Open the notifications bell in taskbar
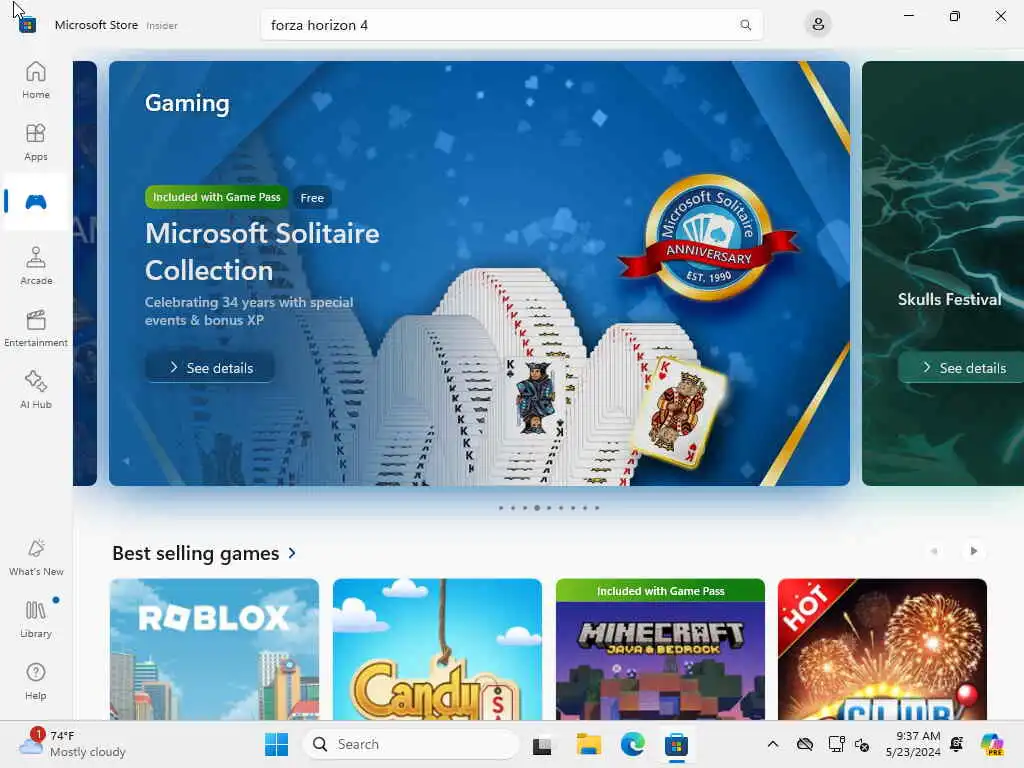The height and width of the screenshot is (768, 1024). click(957, 744)
